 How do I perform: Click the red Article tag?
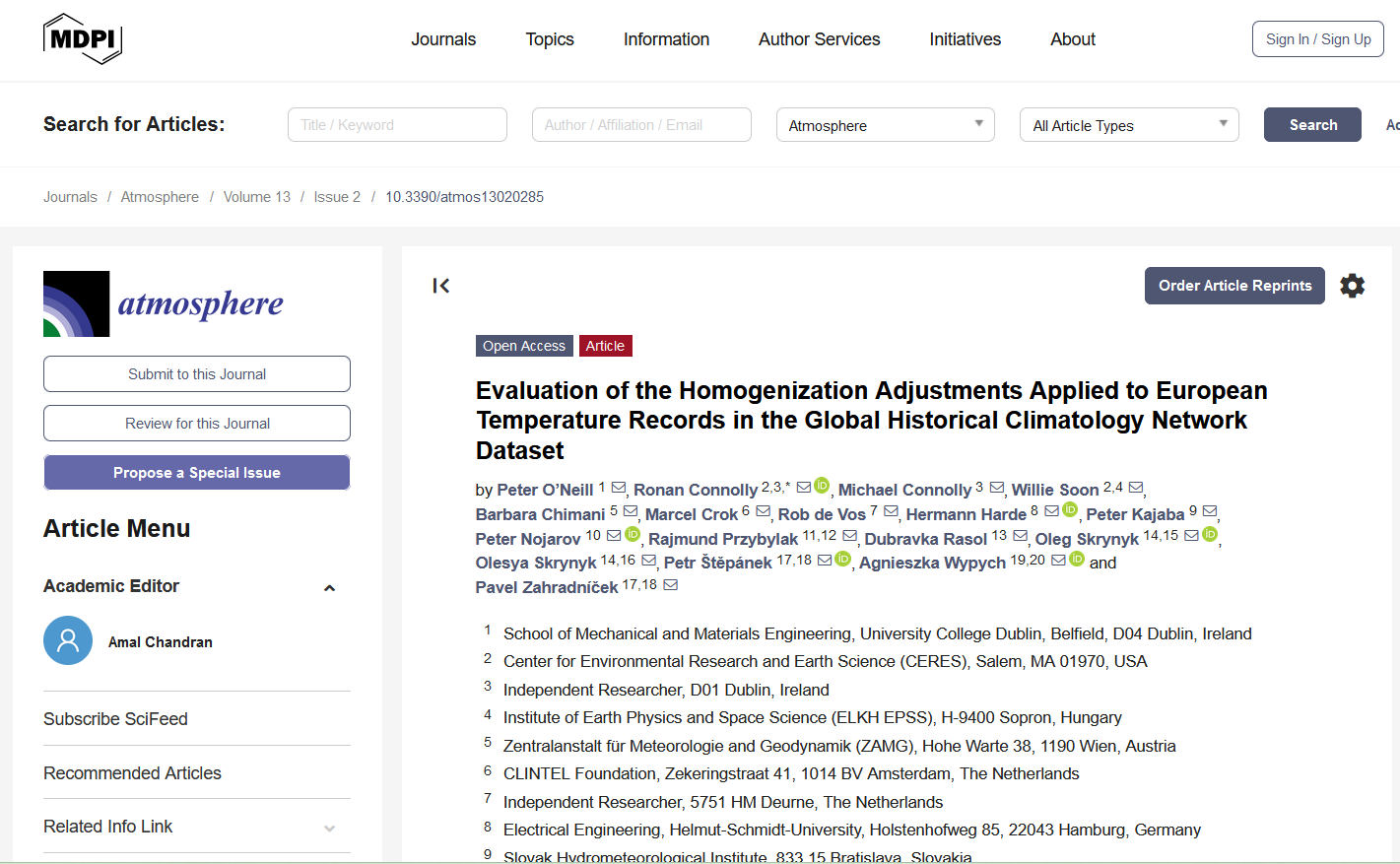point(605,346)
